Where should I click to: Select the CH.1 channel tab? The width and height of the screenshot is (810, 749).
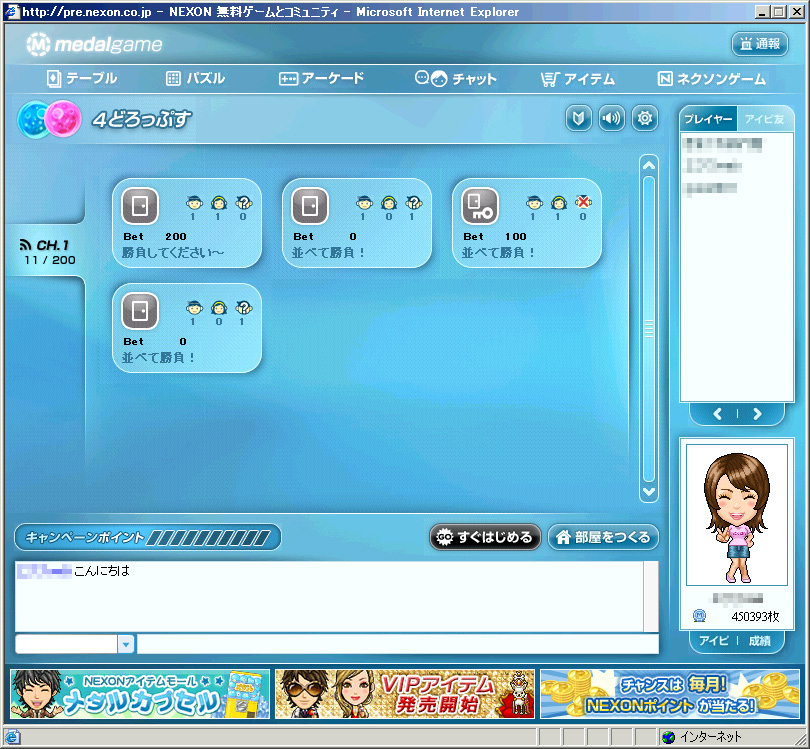tap(46, 252)
